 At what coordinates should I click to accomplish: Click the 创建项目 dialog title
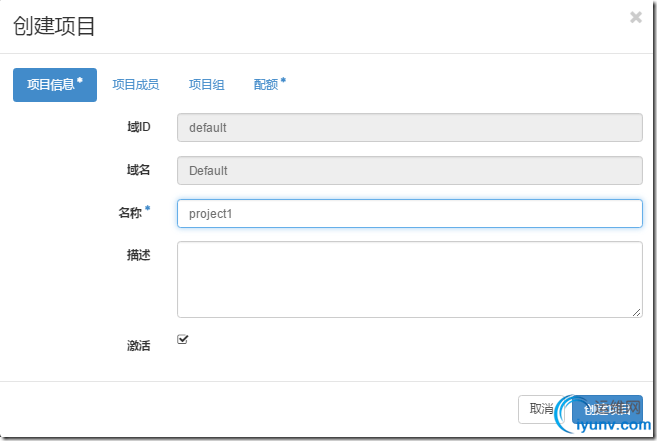coord(54,27)
